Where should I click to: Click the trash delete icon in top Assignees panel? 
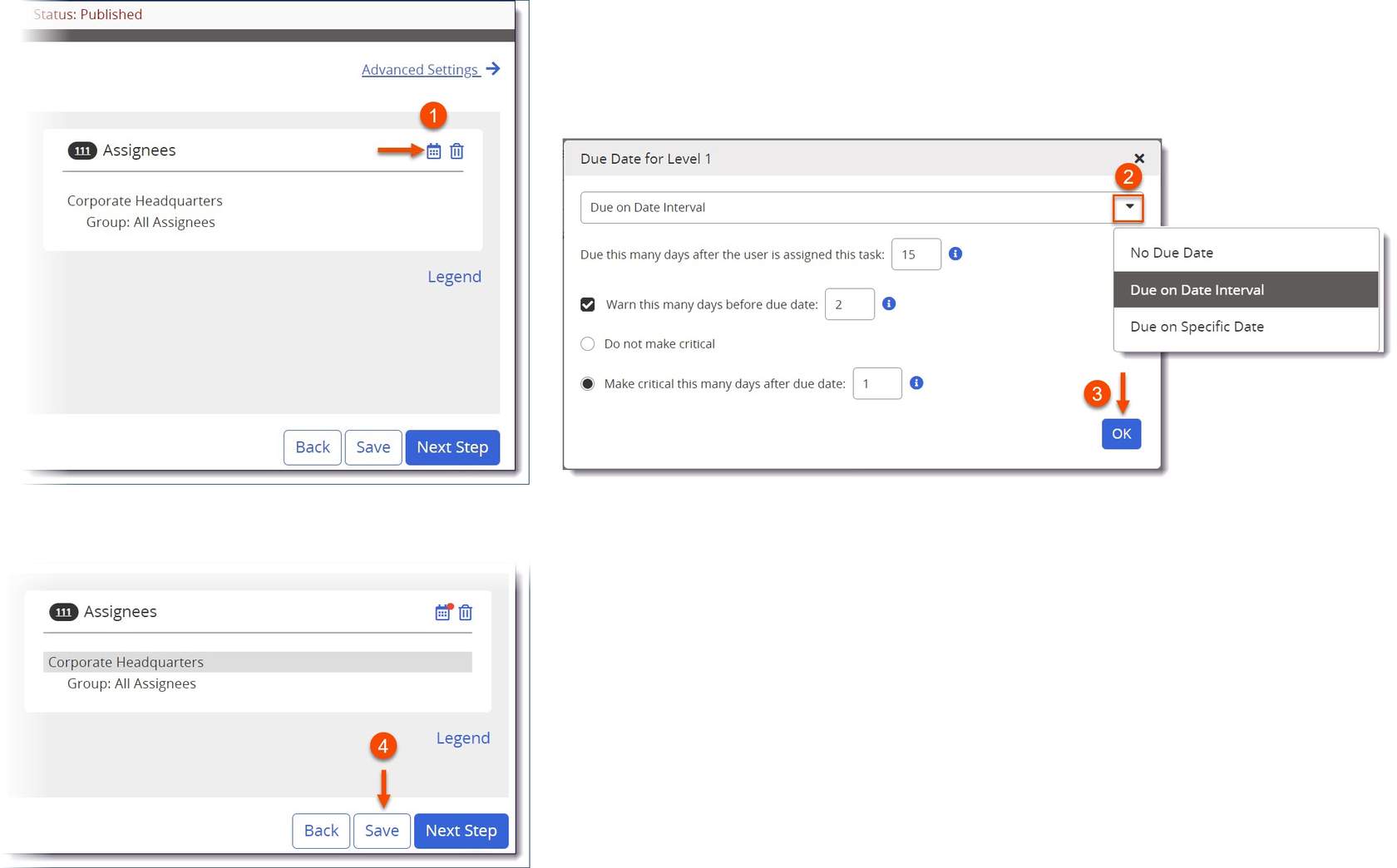[x=457, y=151]
